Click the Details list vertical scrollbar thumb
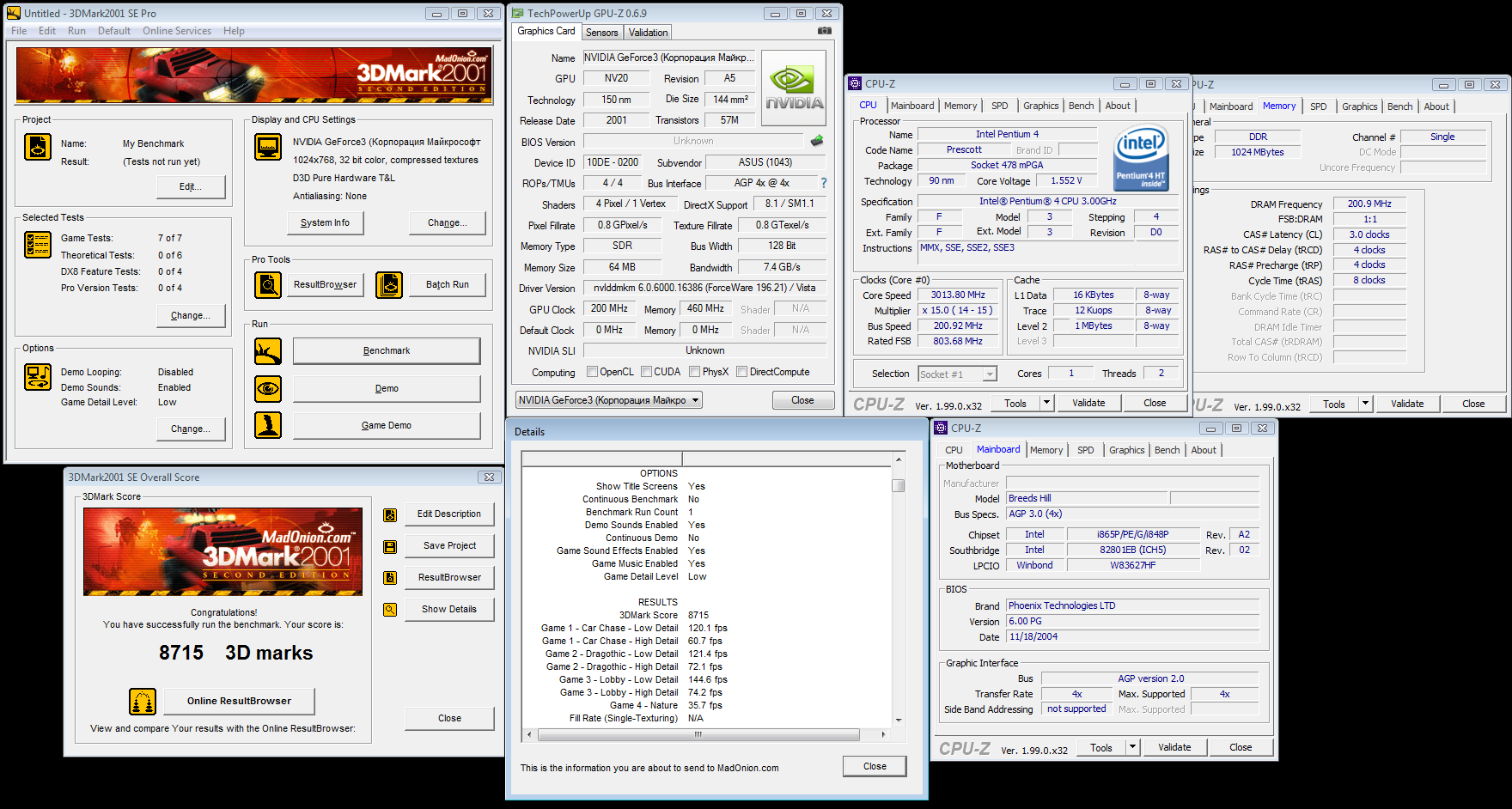The image size is (1512, 809). [x=899, y=485]
